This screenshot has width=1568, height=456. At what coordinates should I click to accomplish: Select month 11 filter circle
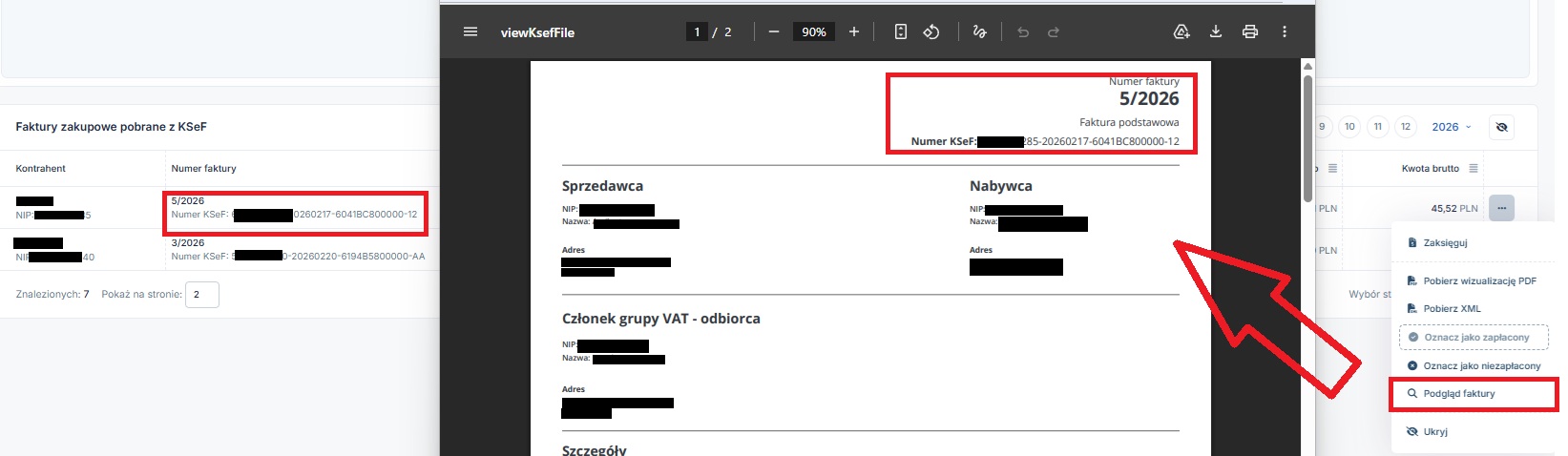[x=1377, y=127]
